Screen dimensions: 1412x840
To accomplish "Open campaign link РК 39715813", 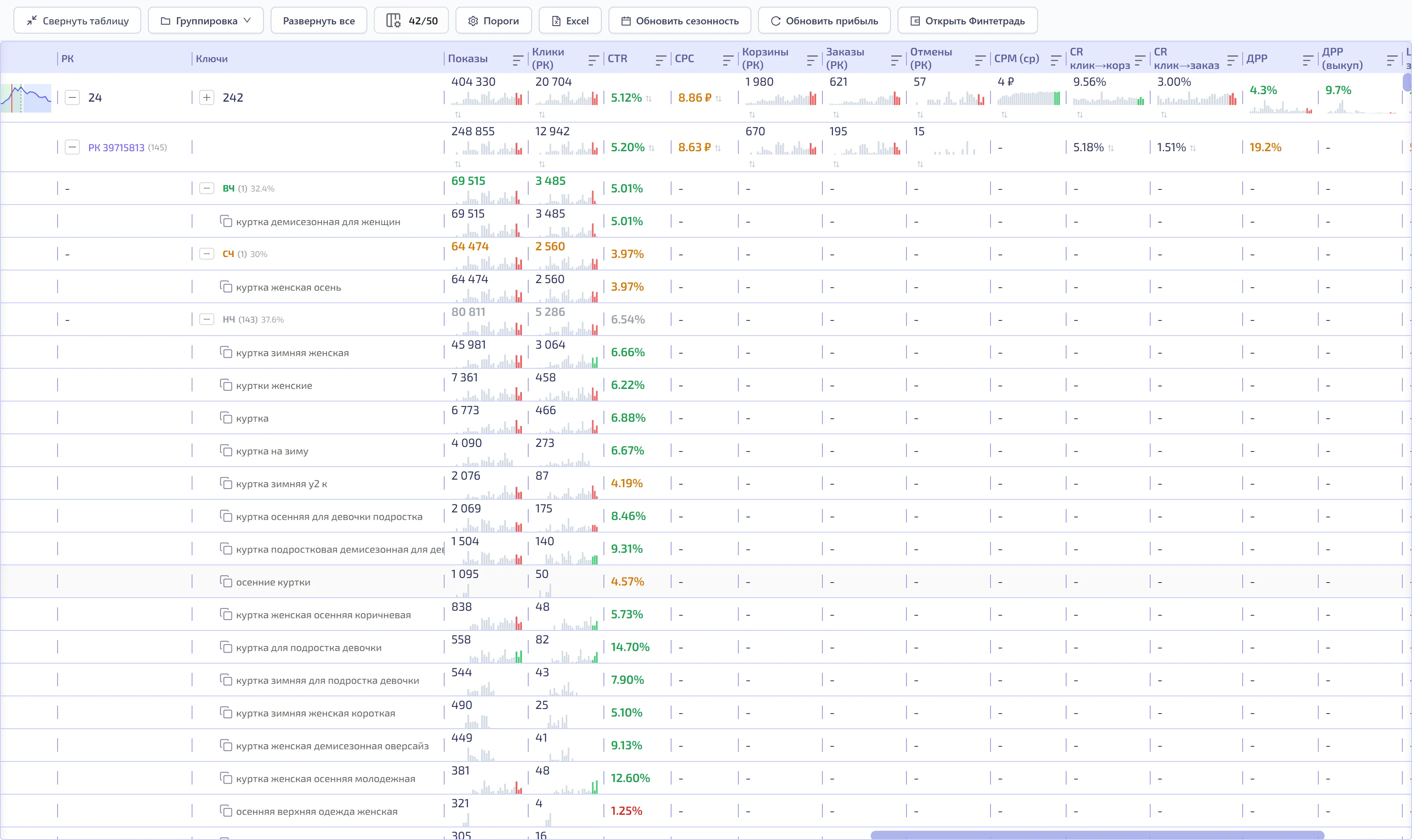I will [116, 148].
